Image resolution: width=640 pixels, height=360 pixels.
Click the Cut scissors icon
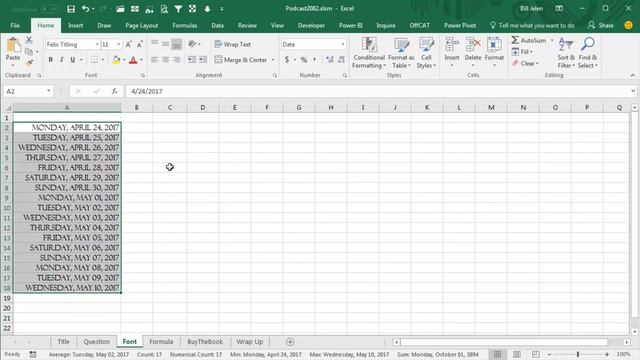coord(29,40)
